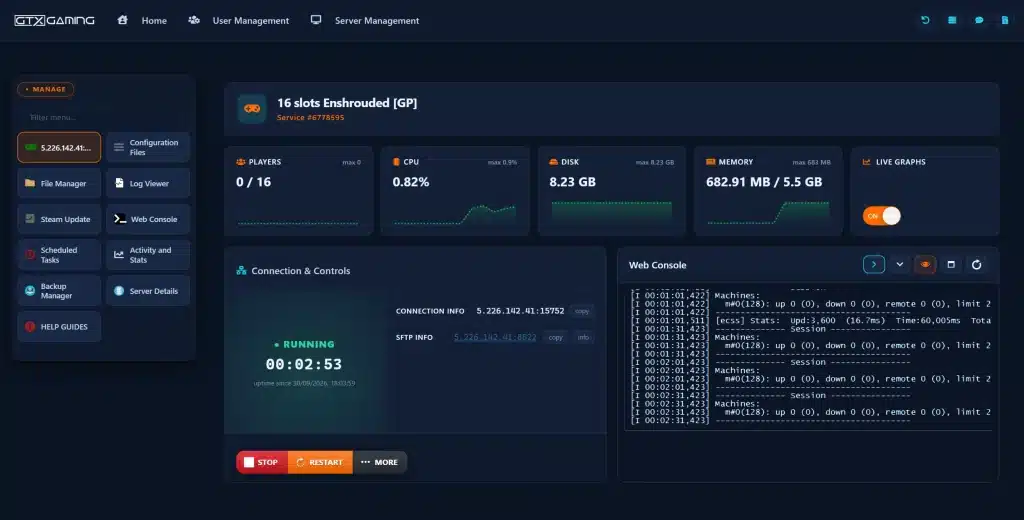Screen dimensions: 1024x520
Task: Copy the connection info address
Action: point(582,311)
